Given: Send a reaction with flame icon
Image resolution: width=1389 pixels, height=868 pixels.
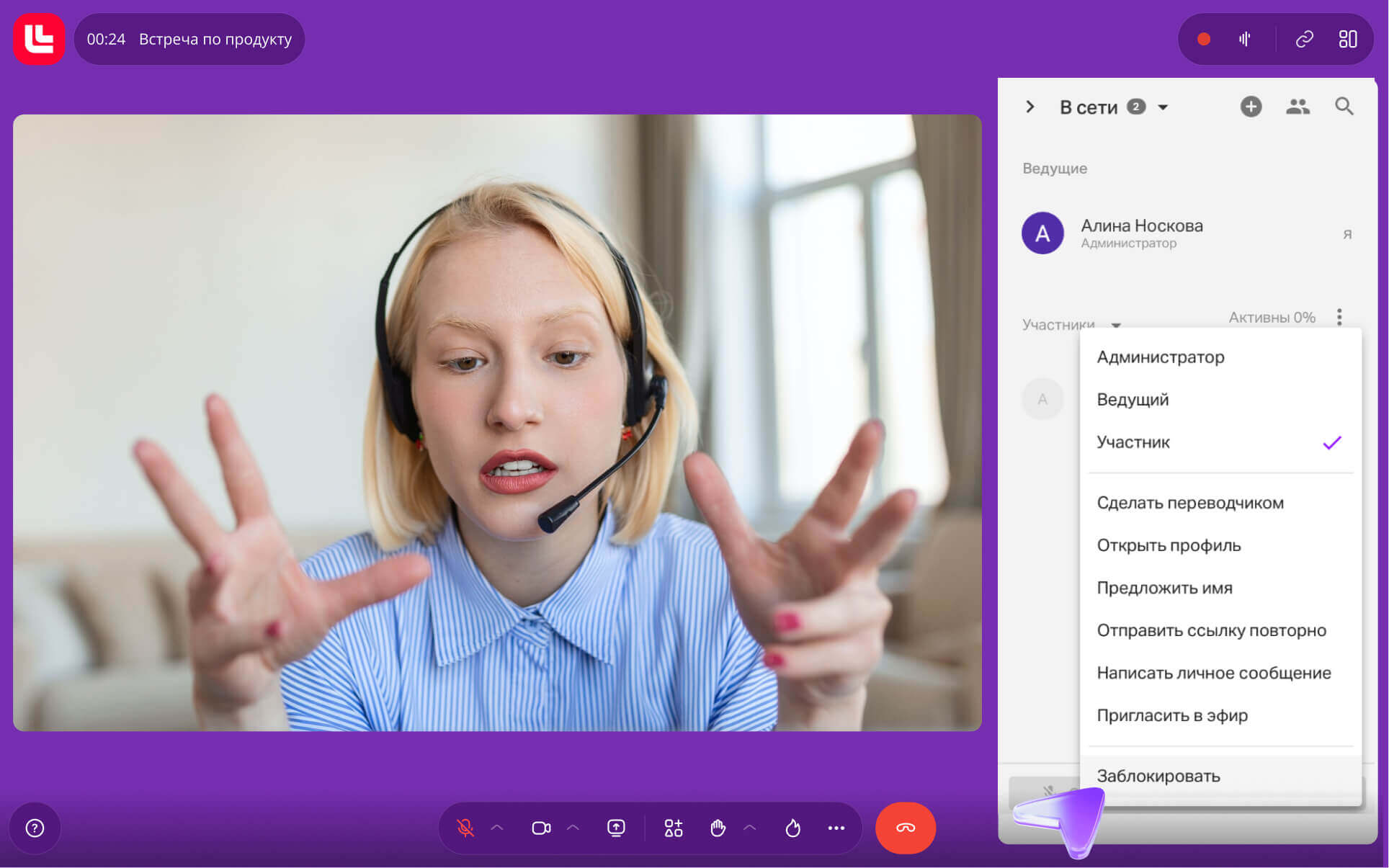Looking at the screenshot, I should [x=792, y=828].
